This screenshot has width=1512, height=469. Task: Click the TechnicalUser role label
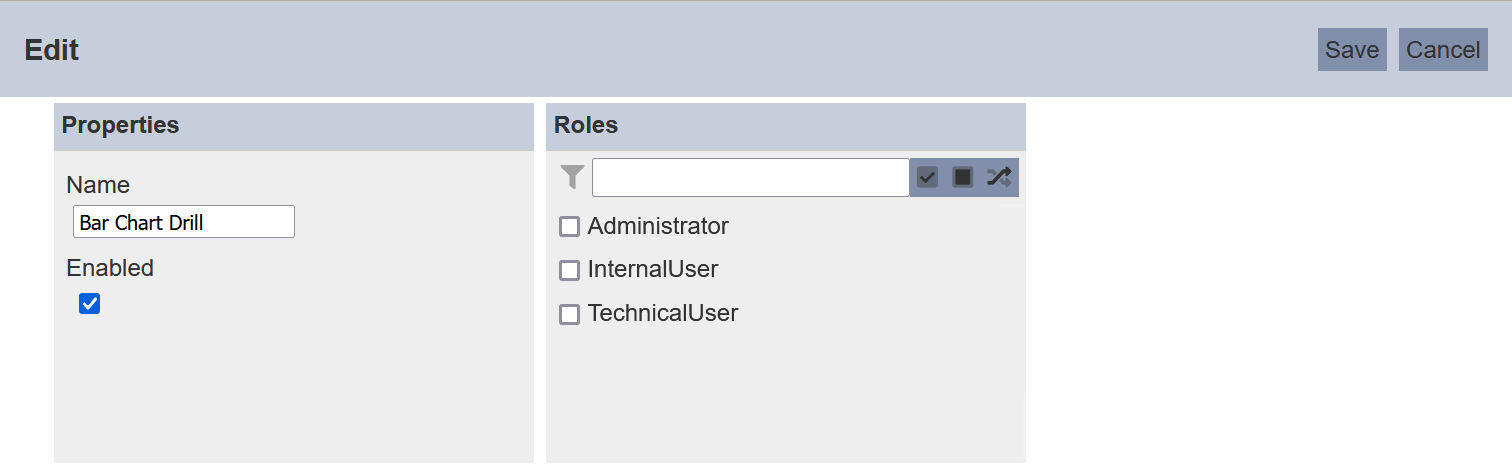tap(663, 313)
